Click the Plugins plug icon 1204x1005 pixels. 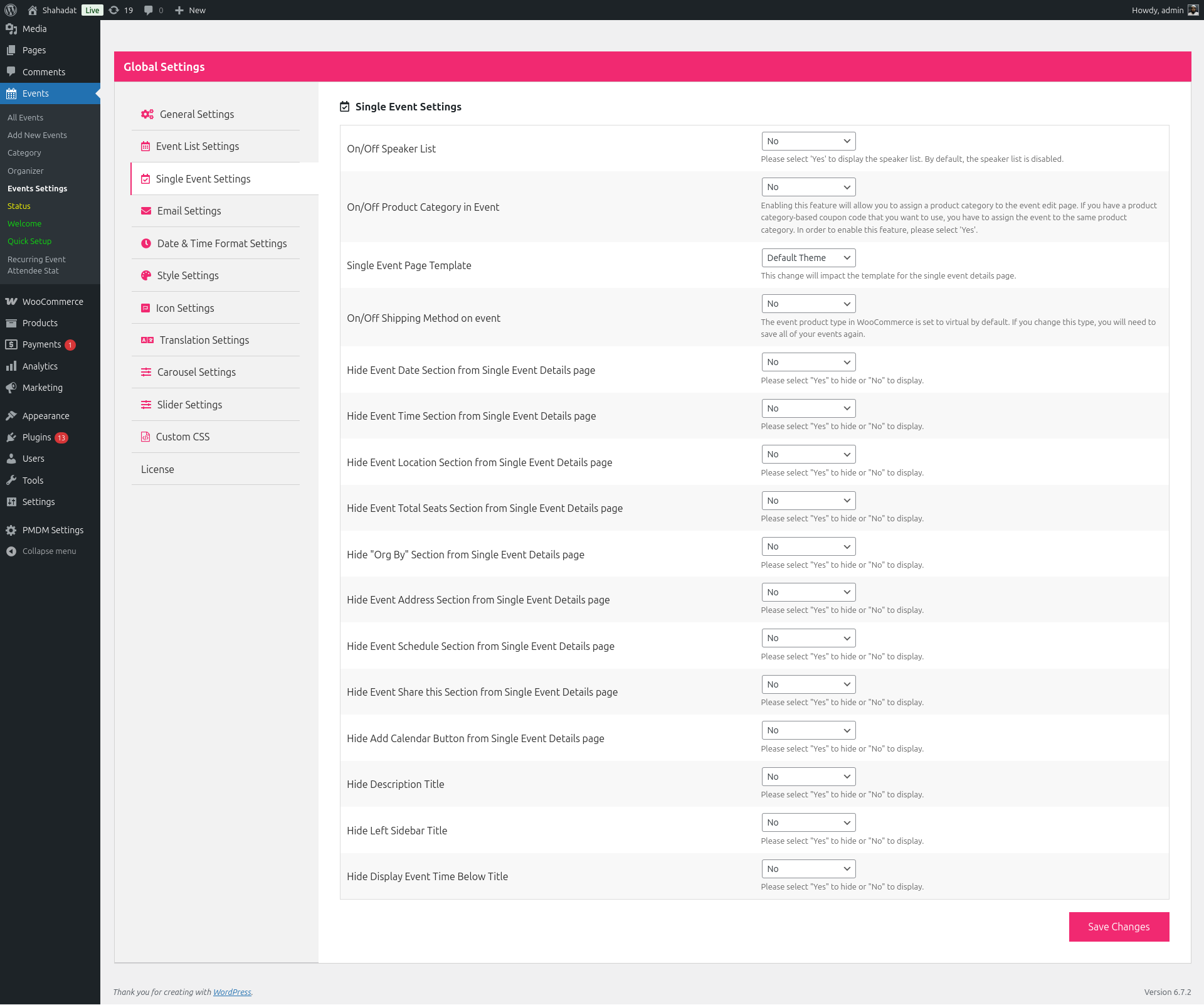click(x=11, y=437)
